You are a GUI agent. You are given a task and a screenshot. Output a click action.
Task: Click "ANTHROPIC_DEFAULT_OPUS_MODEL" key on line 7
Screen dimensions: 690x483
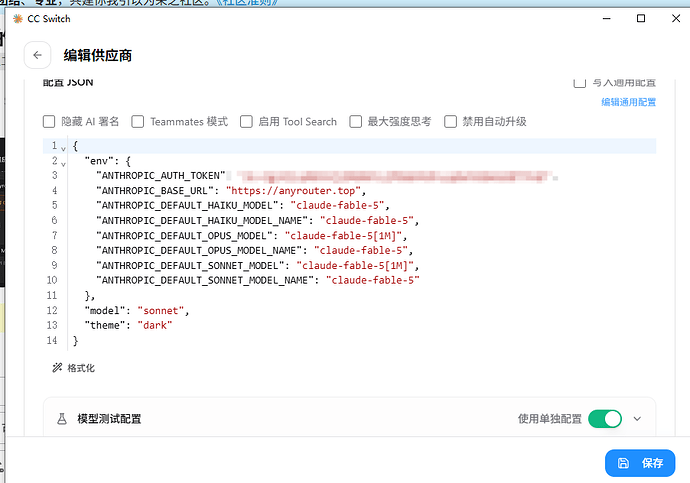click(x=184, y=236)
